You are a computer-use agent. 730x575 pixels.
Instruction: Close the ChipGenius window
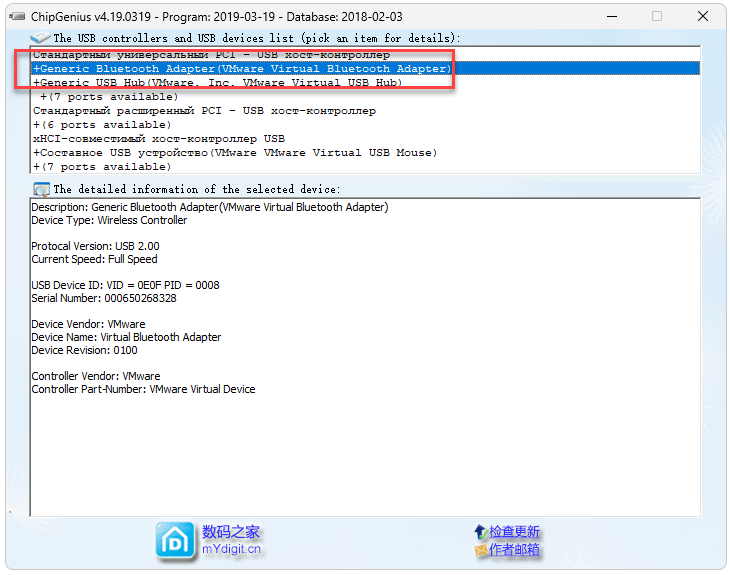coord(703,17)
